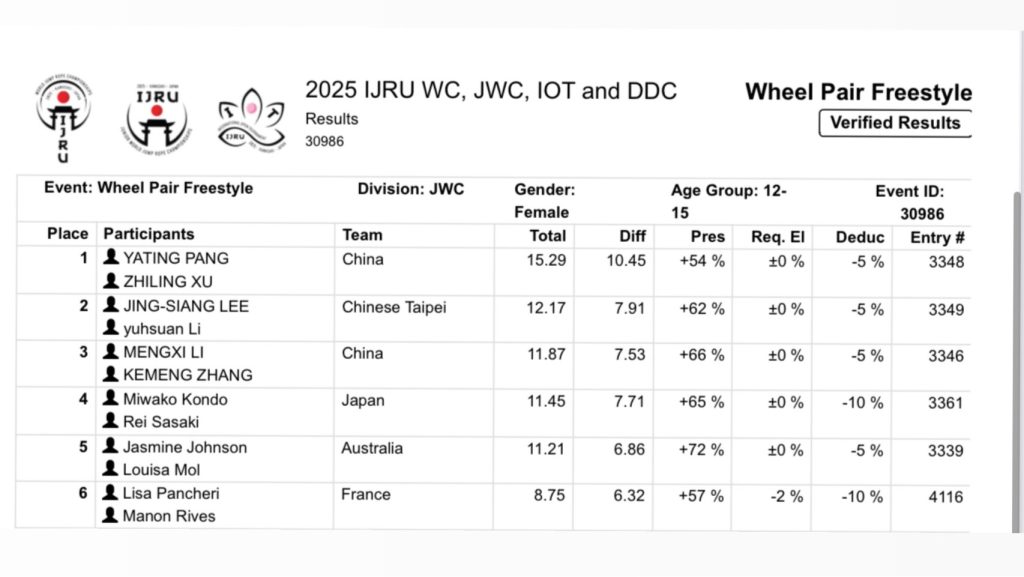Select participant name KEMENG ZHANG

[187, 375]
